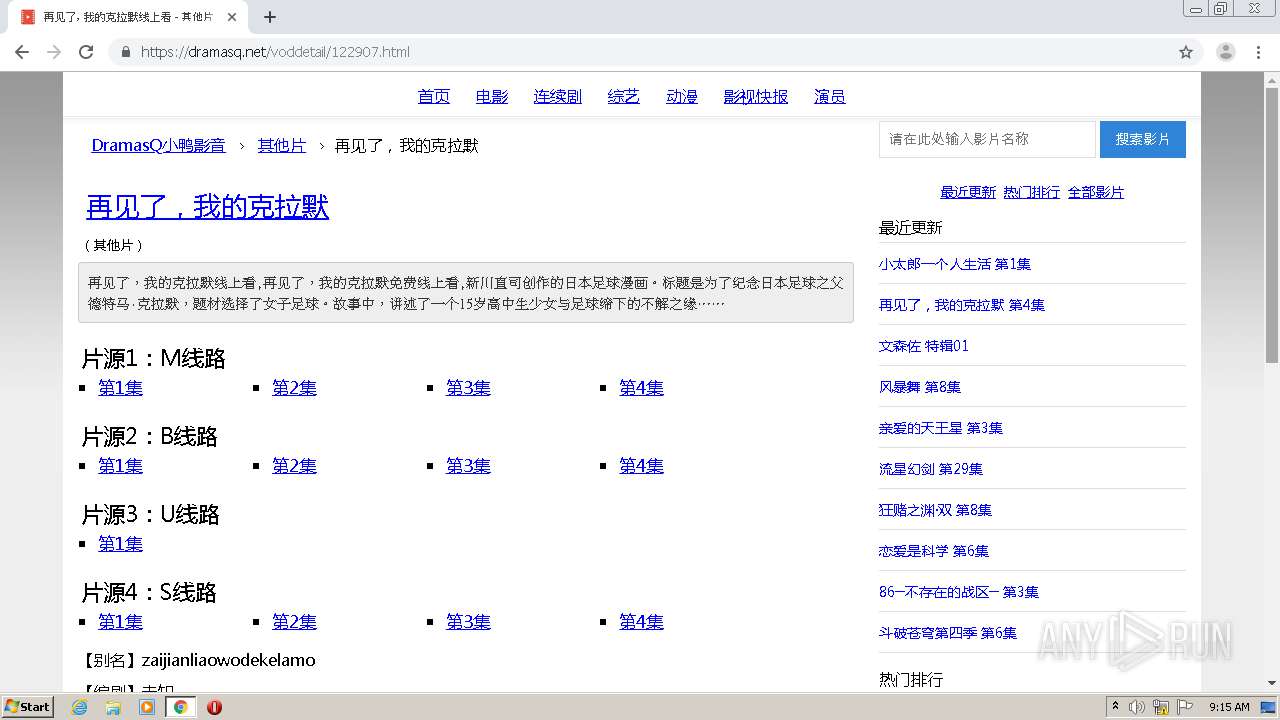Viewport: 1280px width, 720px height.
Task: Click the 搜索影片 search button
Action: pyautogui.click(x=1143, y=139)
